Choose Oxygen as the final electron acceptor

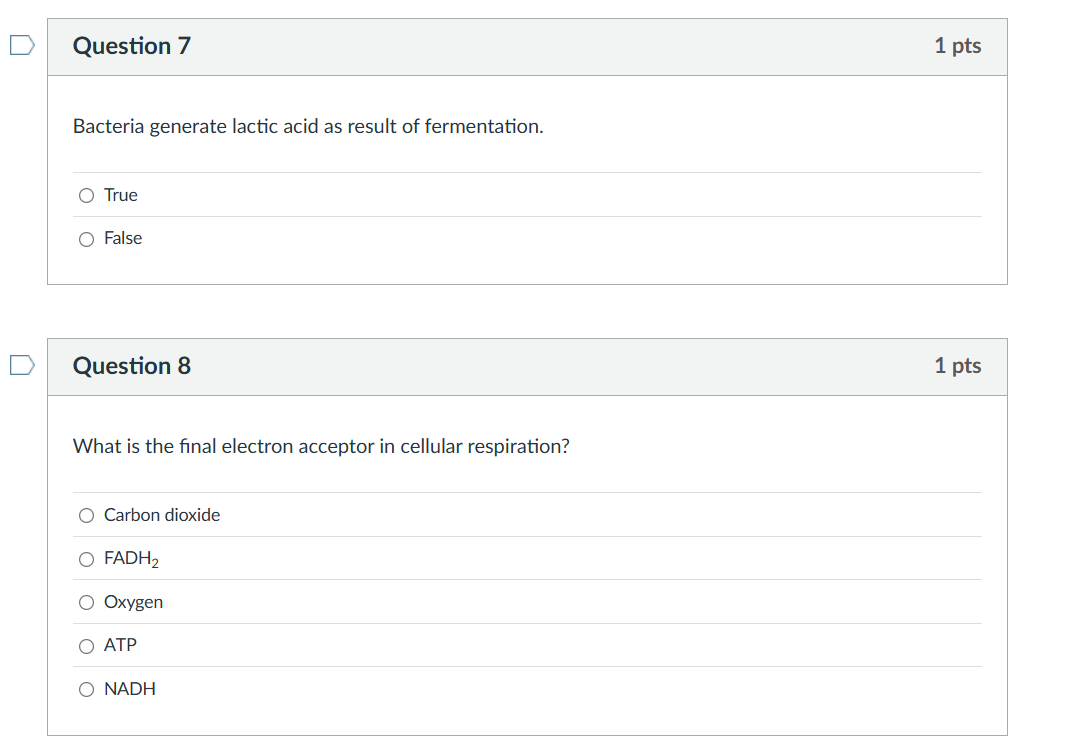pyautogui.click(x=86, y=602)
